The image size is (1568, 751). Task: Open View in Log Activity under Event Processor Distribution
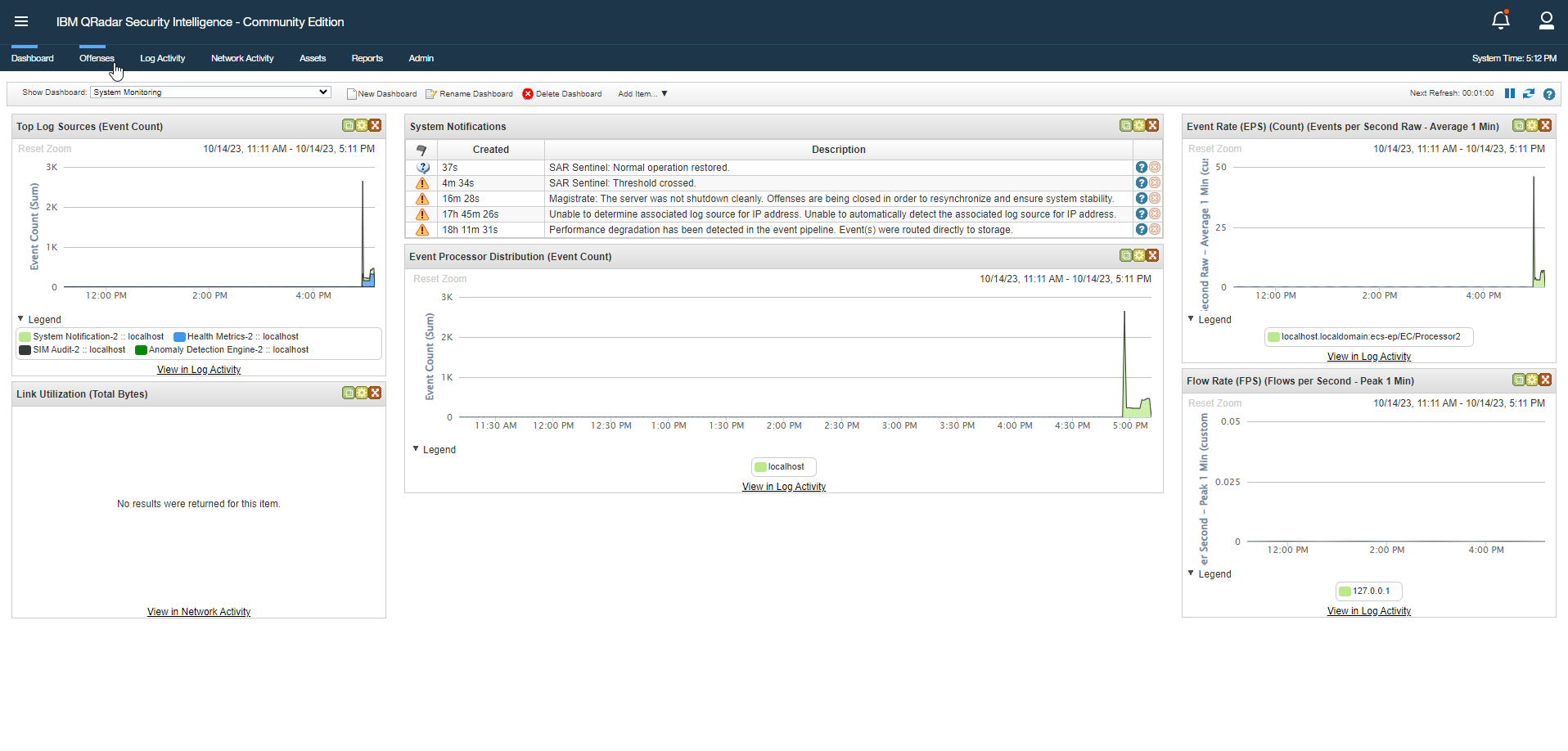pos(784,487)
